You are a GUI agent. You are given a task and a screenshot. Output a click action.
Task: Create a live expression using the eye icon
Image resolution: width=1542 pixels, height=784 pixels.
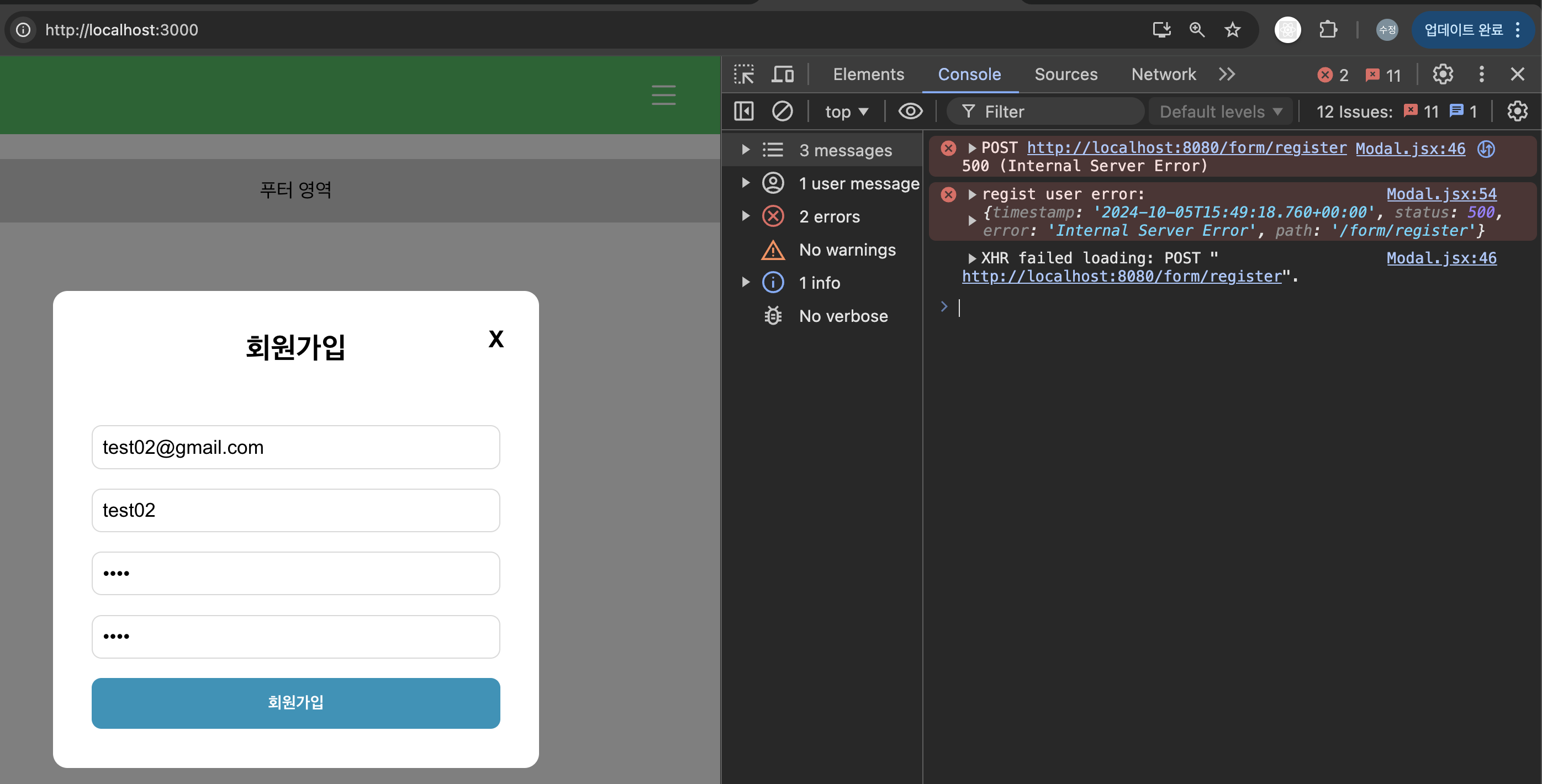click(x=910, y=112)
